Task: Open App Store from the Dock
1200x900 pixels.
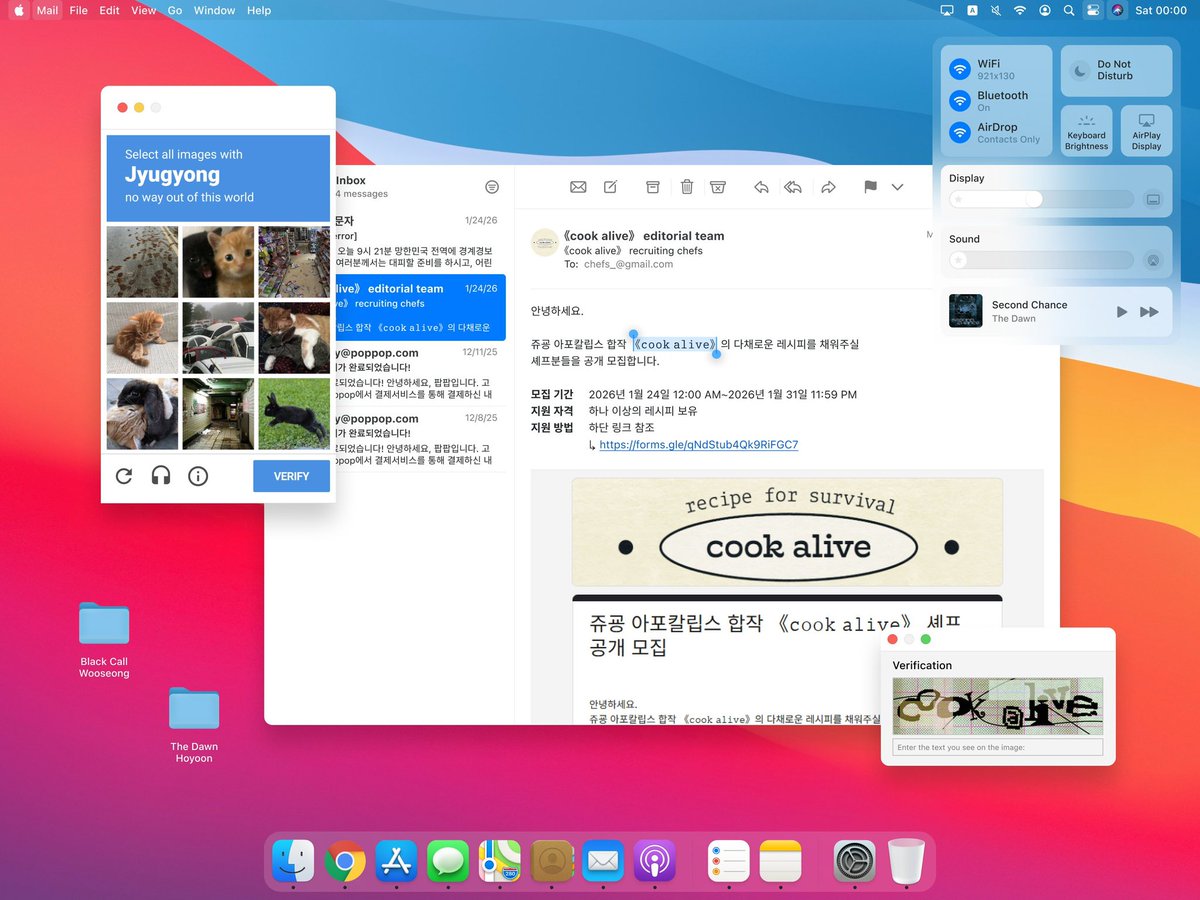Action: point(397,860)
